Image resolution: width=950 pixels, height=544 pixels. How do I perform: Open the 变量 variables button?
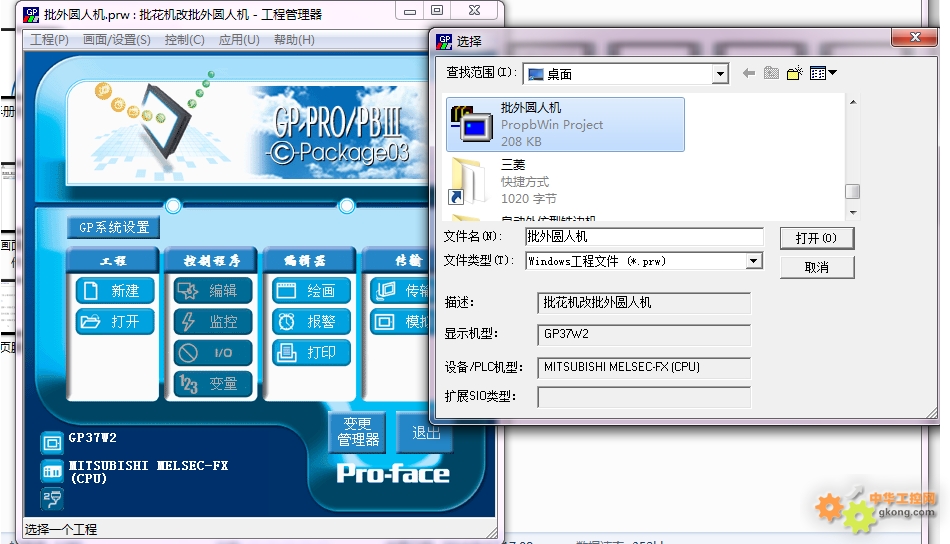(213, 383)
